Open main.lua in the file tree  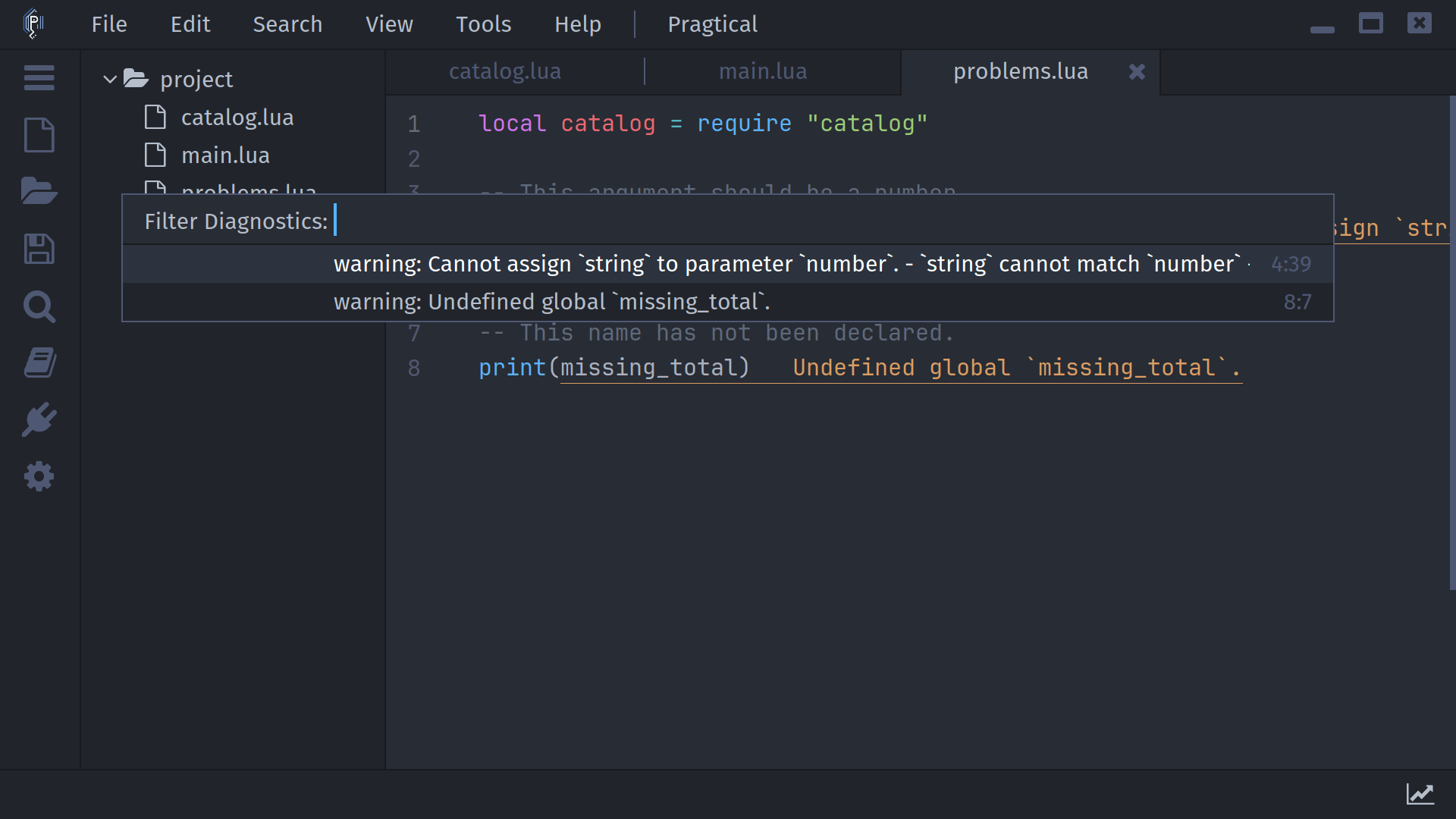[226, 155]
